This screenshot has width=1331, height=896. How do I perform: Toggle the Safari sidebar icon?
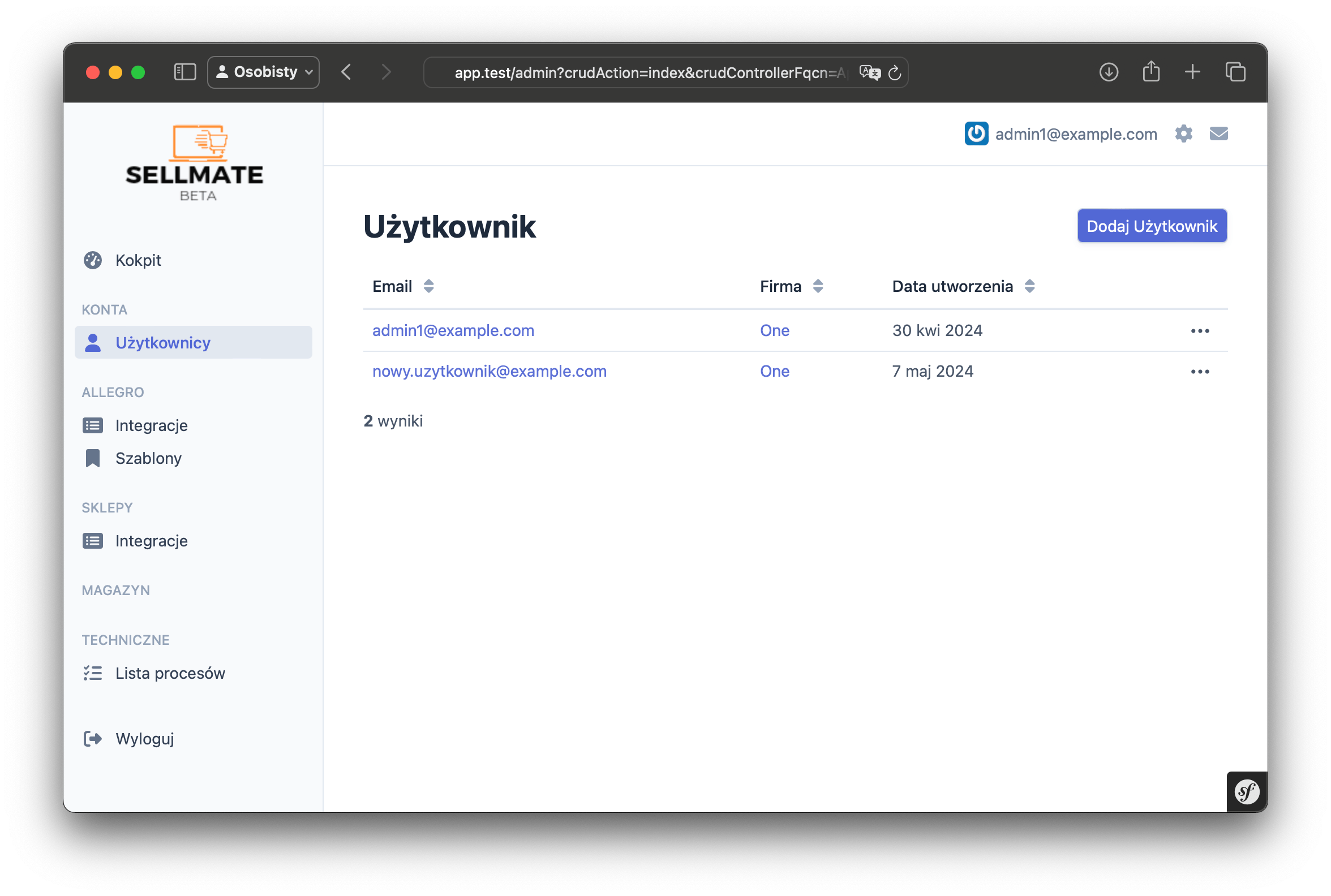[184, 72]
